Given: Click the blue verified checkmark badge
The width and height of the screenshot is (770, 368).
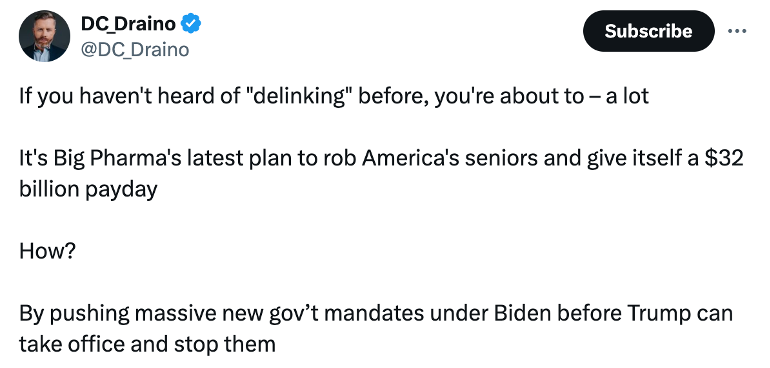Looking at the screenshot, I should 191,24.
